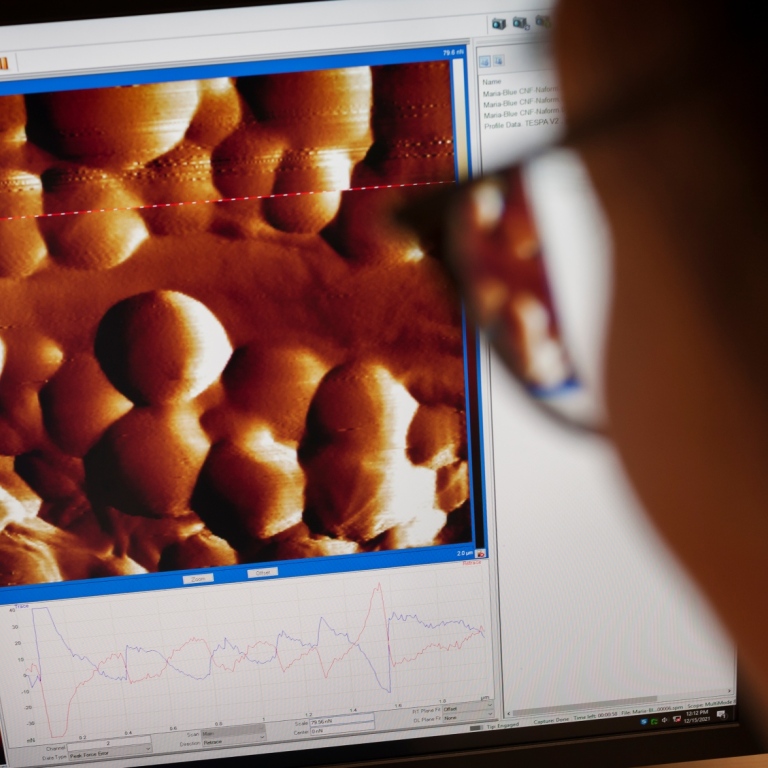Click the Scale field showing 79.56 nN
This screenshot has width=768, height=768.
[342, 721]
